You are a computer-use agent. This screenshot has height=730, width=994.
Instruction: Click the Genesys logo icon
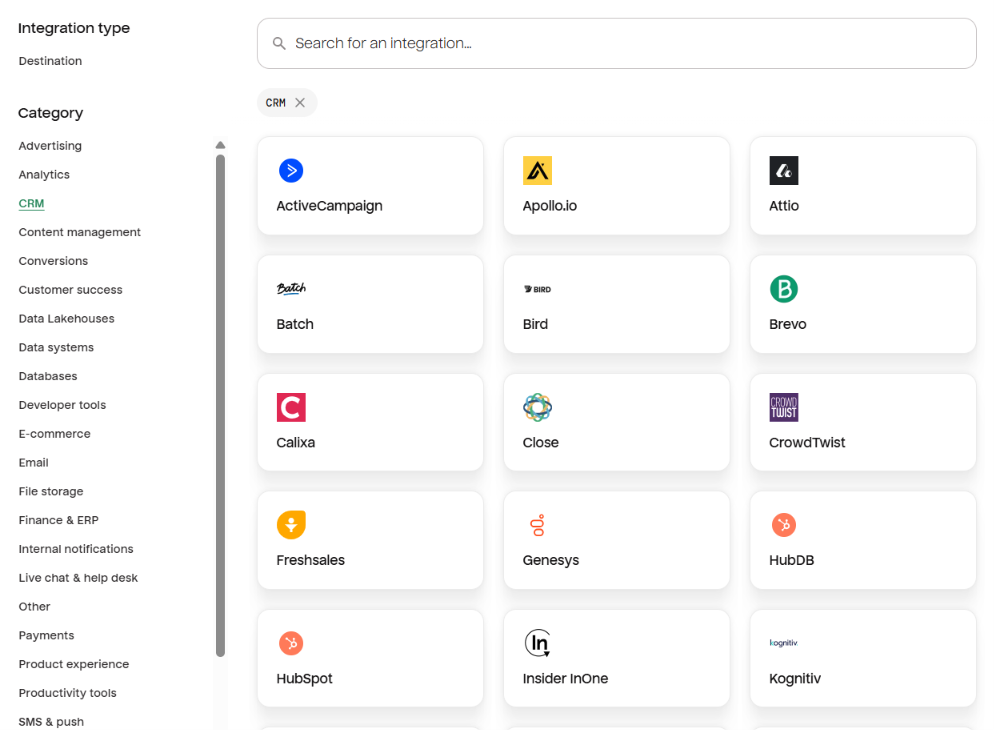(538, 525)
